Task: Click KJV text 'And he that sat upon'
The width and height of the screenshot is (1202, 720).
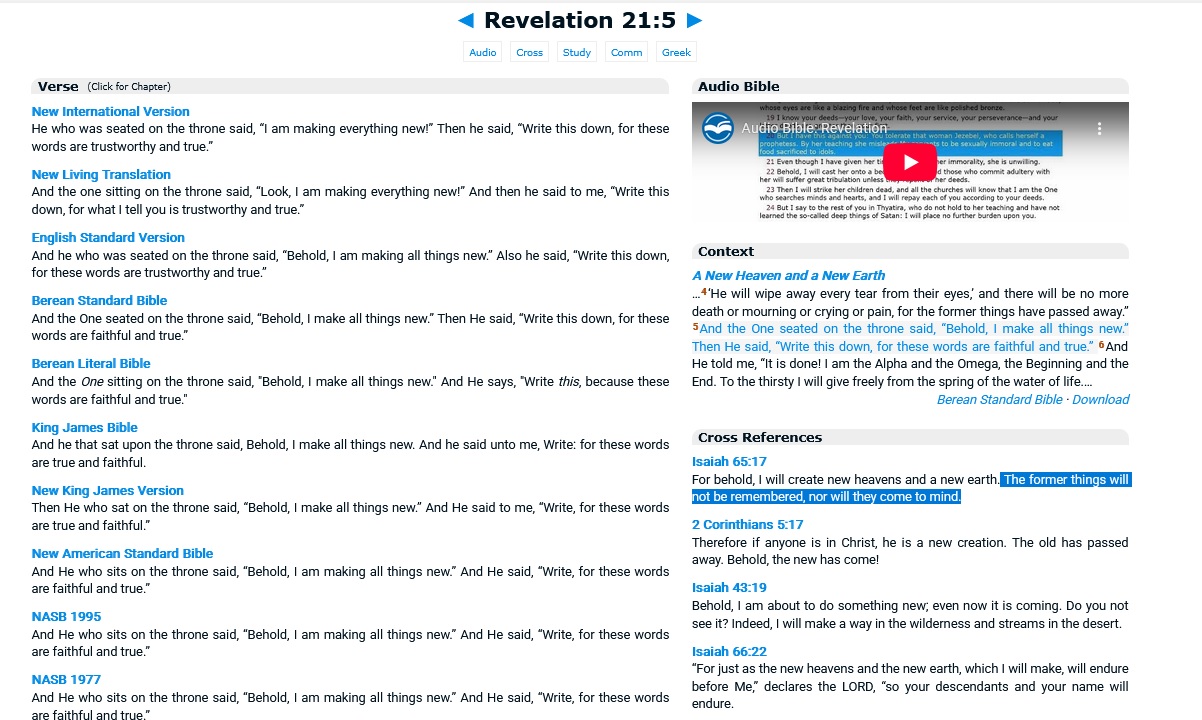Action: (x=95, y=445)
